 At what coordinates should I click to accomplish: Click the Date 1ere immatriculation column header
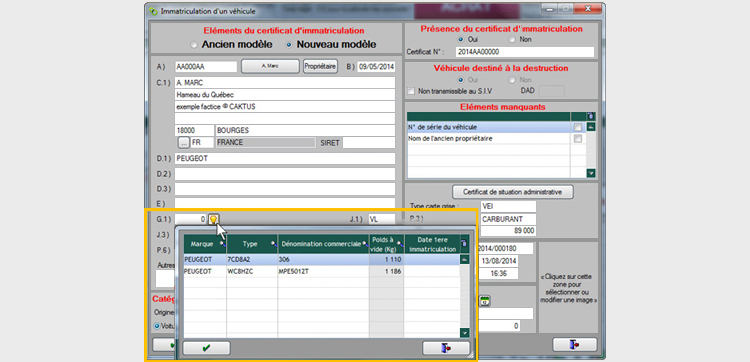[x=432, y=243]
